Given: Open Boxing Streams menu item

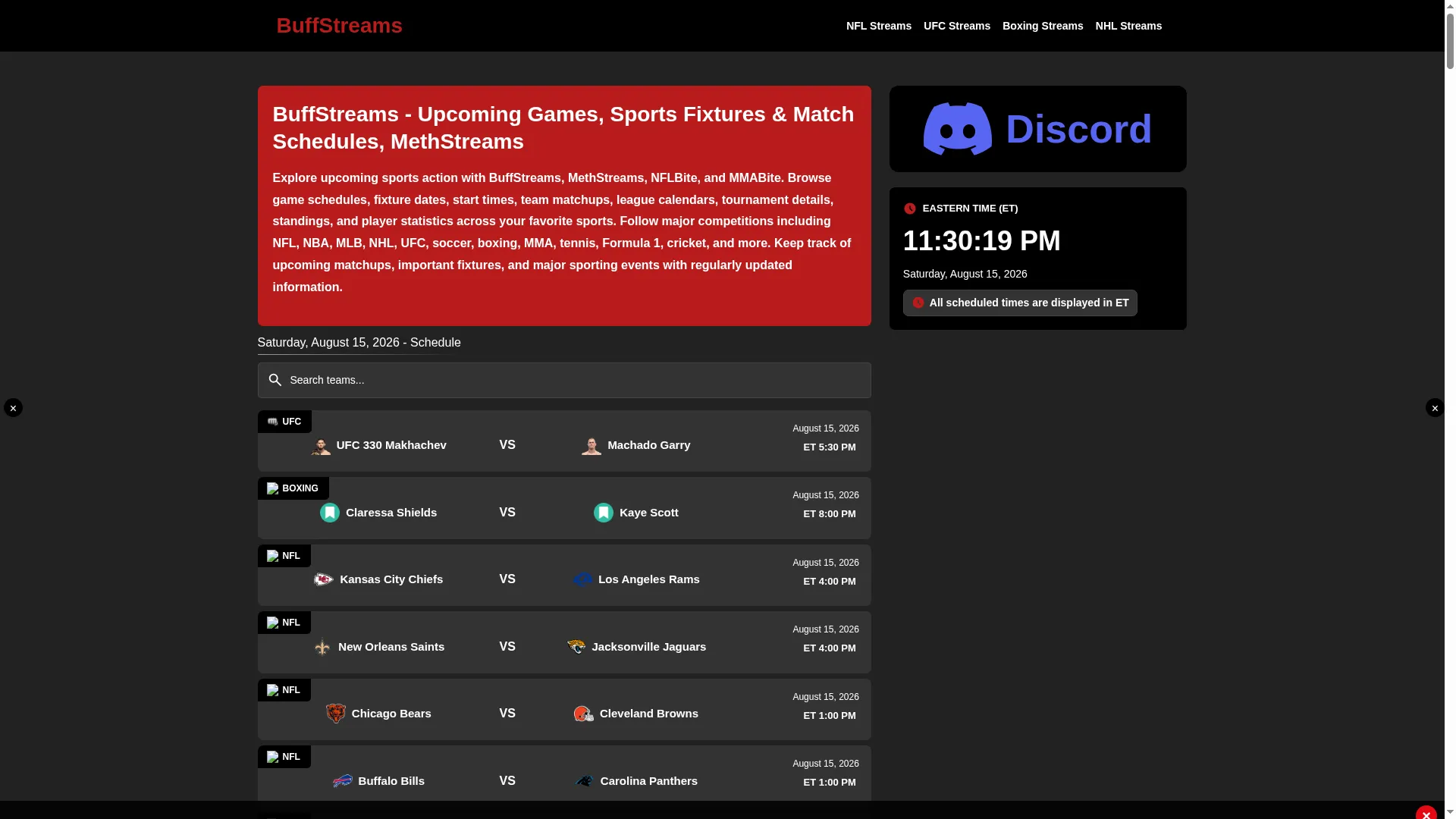Looking at the screenshot, I should tap(1043, 26).
